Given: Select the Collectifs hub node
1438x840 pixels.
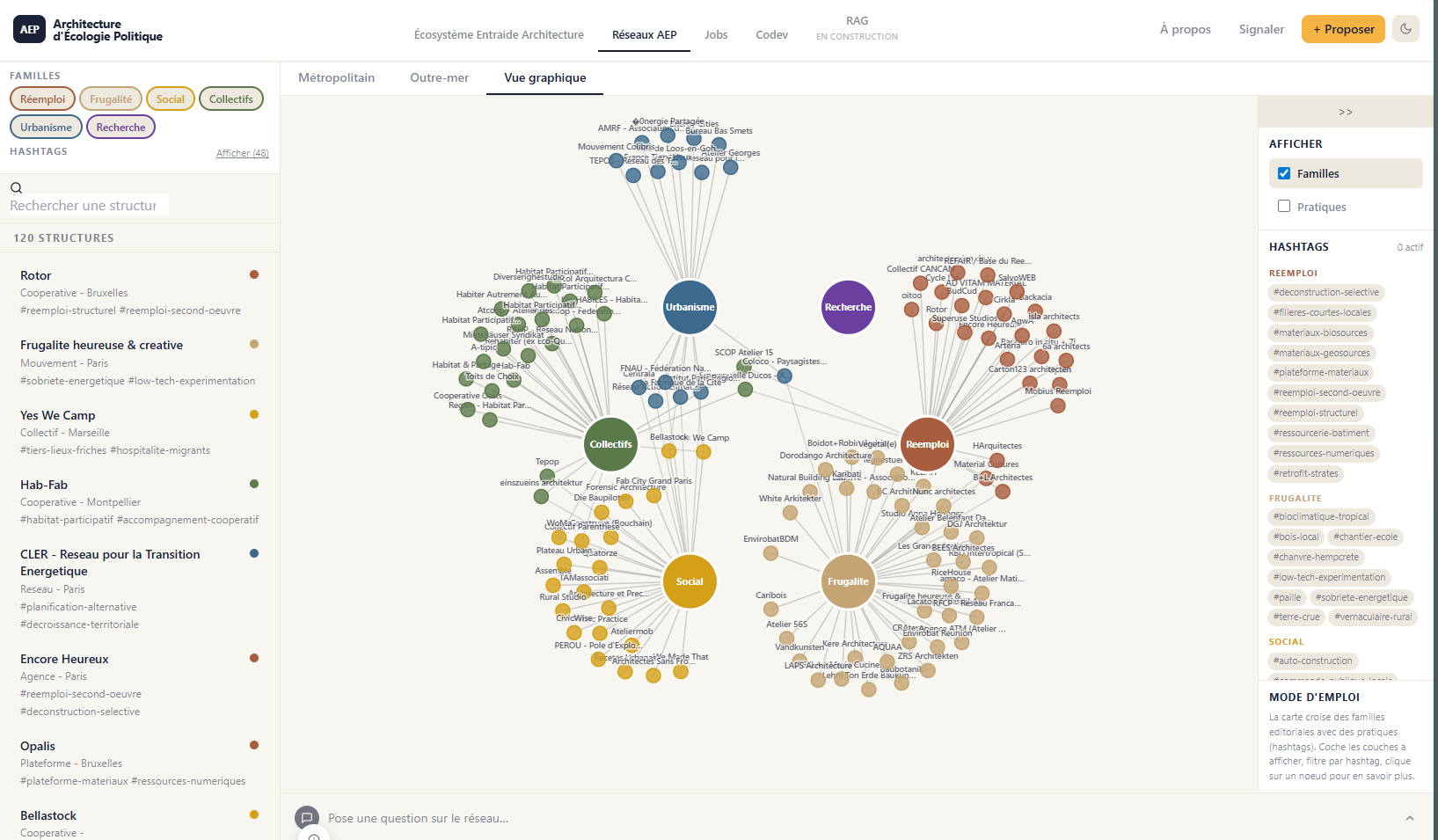Looking at the screenshot, I should [x=610, y=444].
